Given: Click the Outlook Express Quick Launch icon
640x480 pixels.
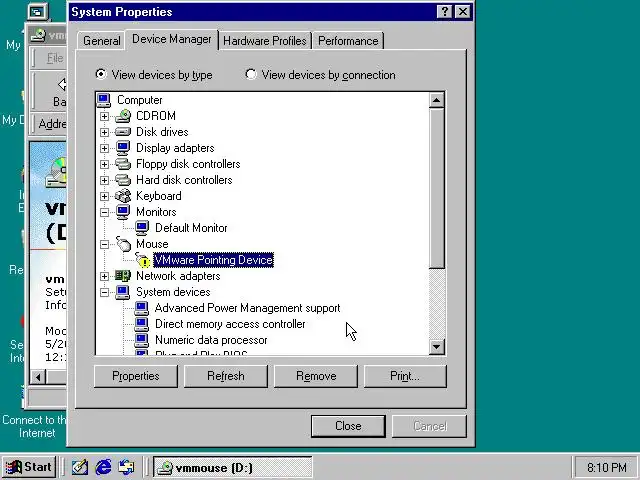Looking at the screenshot, I should coord(127,467).
